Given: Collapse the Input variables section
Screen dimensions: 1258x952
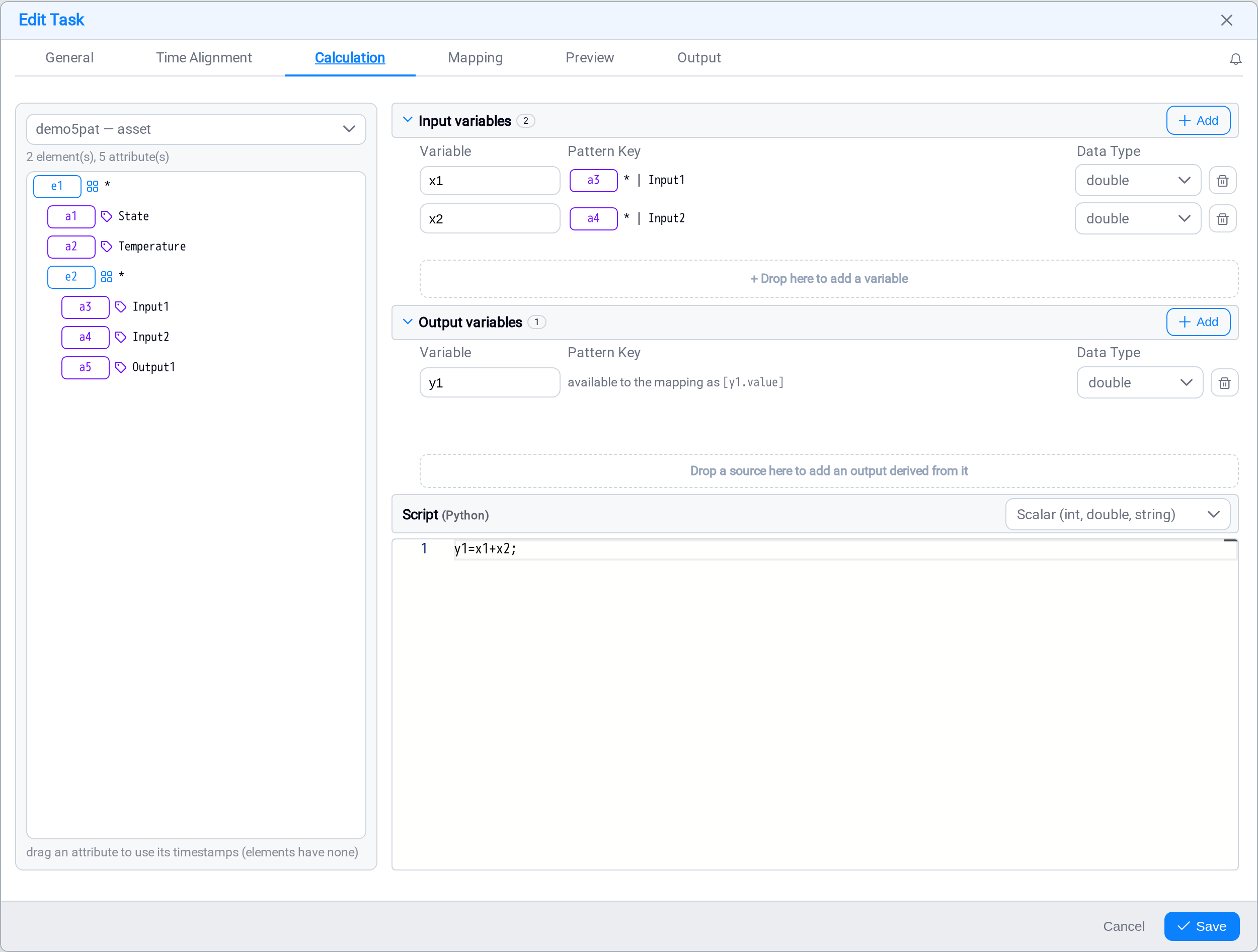Looking at the screenshot, I should [x=407, y=120].
